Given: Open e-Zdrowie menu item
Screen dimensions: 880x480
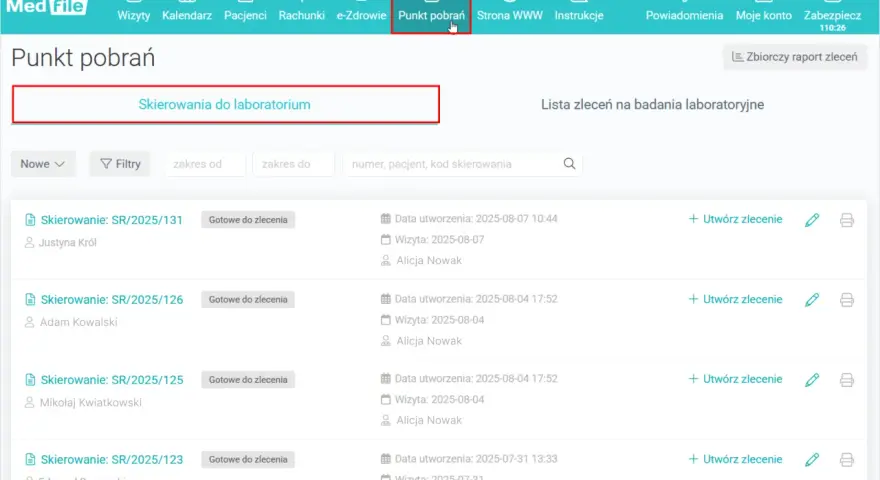Looking at the screenshot, I should (x=361, y=15).
